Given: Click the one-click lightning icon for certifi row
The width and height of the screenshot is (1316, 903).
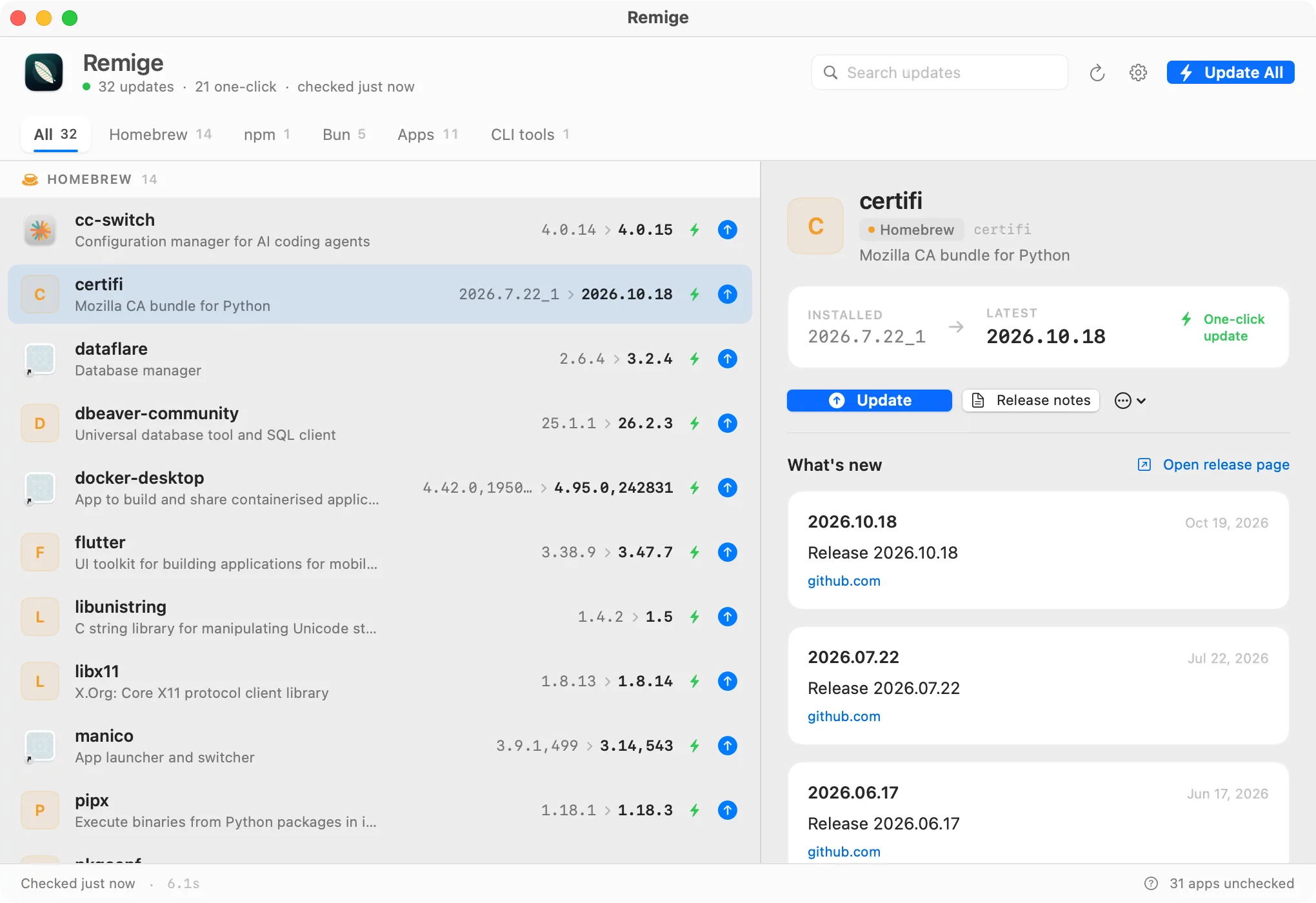Looking at the screenshot, I should coord(695,294).
